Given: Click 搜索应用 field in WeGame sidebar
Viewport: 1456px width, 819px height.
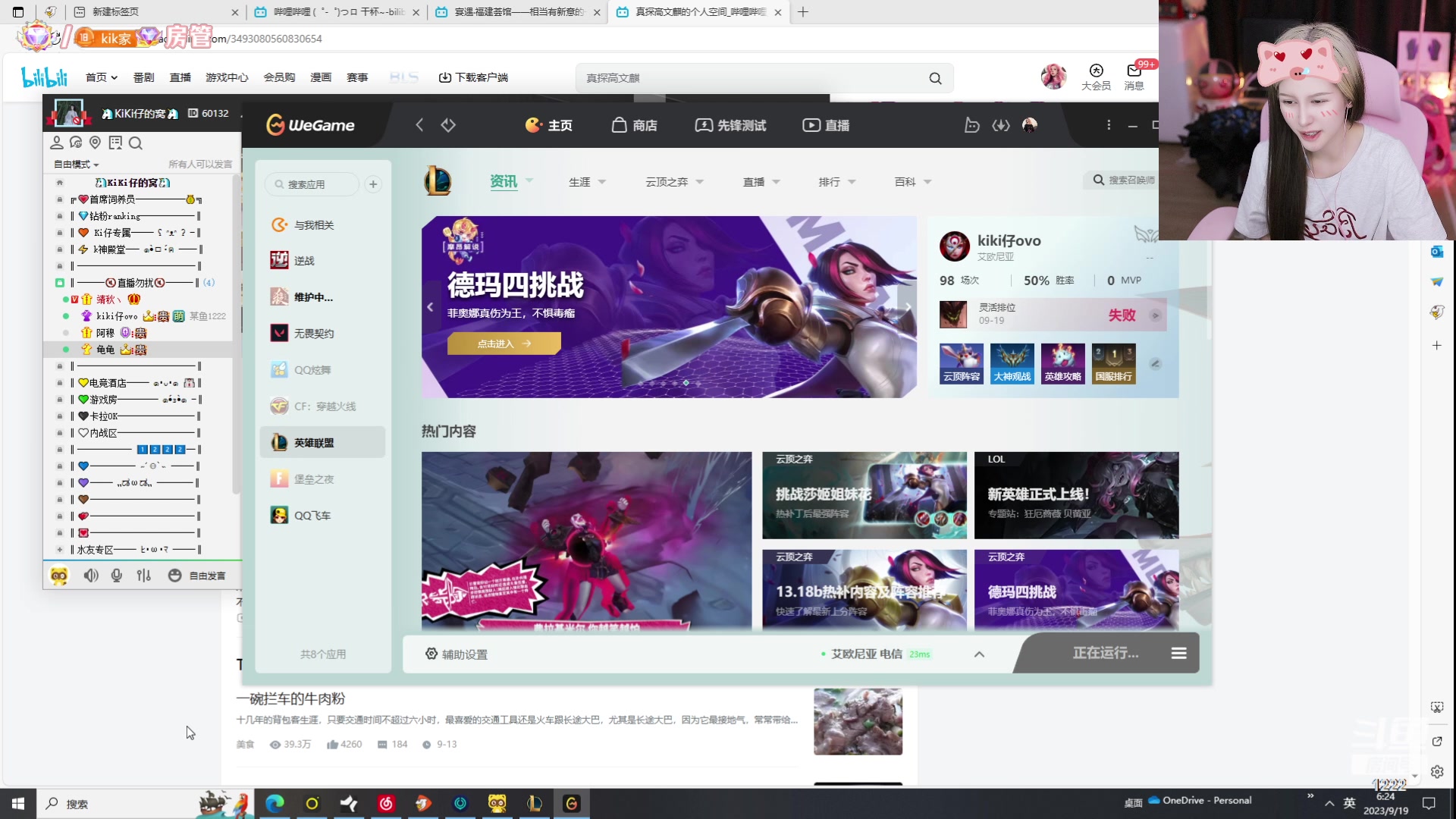Looking at the screenshot, I should pyautogui.click(x=312, y=184).
